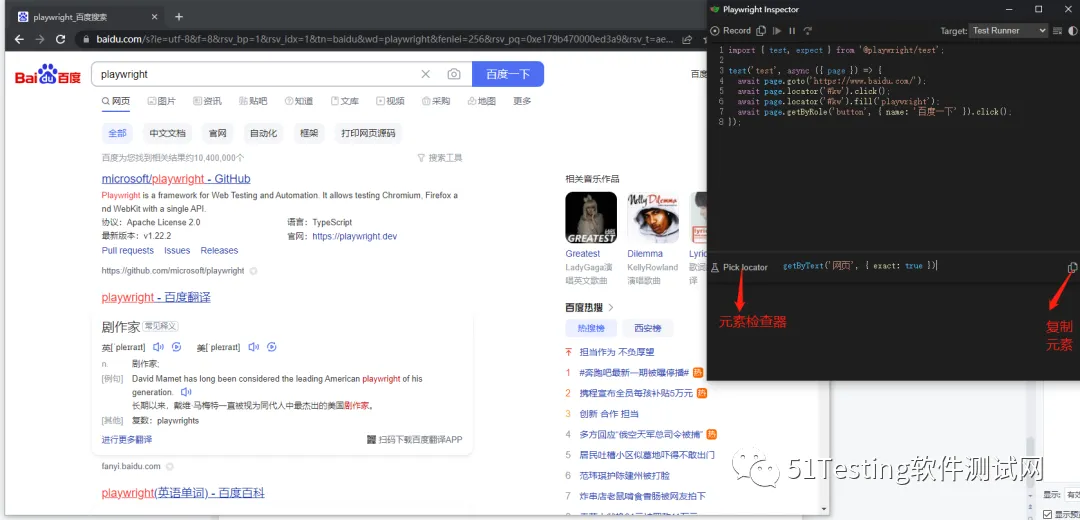Open the 更多 menu

coord(522,101)
